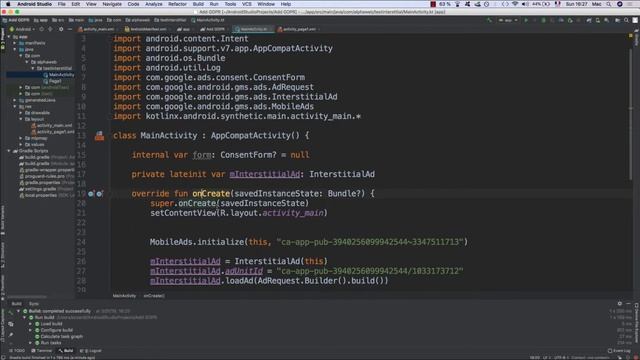Expand the drawable folder
The height and width of the screenshot is (360, 640).
(x=21, y=113)
